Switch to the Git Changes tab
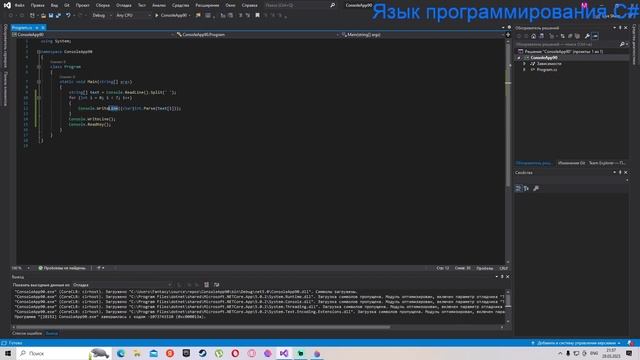The width and height of the screenshot is (640, 360). pyautogui.click(x=571, y=163)
